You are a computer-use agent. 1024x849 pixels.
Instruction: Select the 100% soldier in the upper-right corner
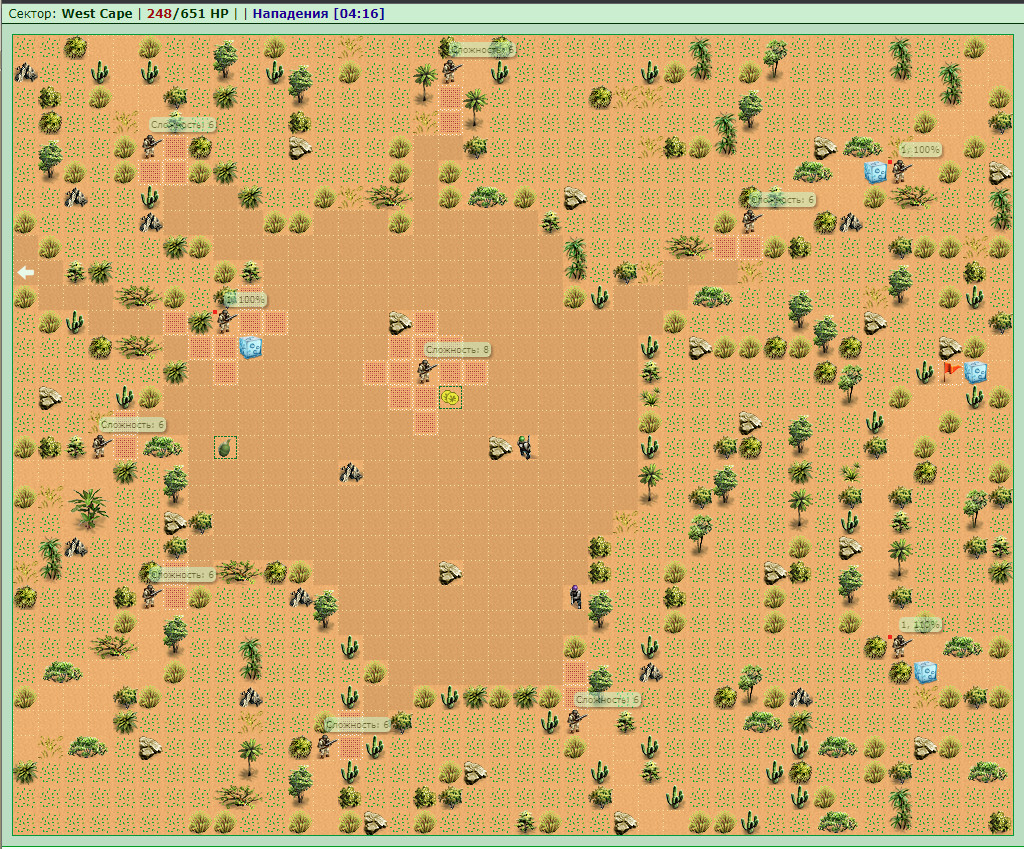point(900,170)
